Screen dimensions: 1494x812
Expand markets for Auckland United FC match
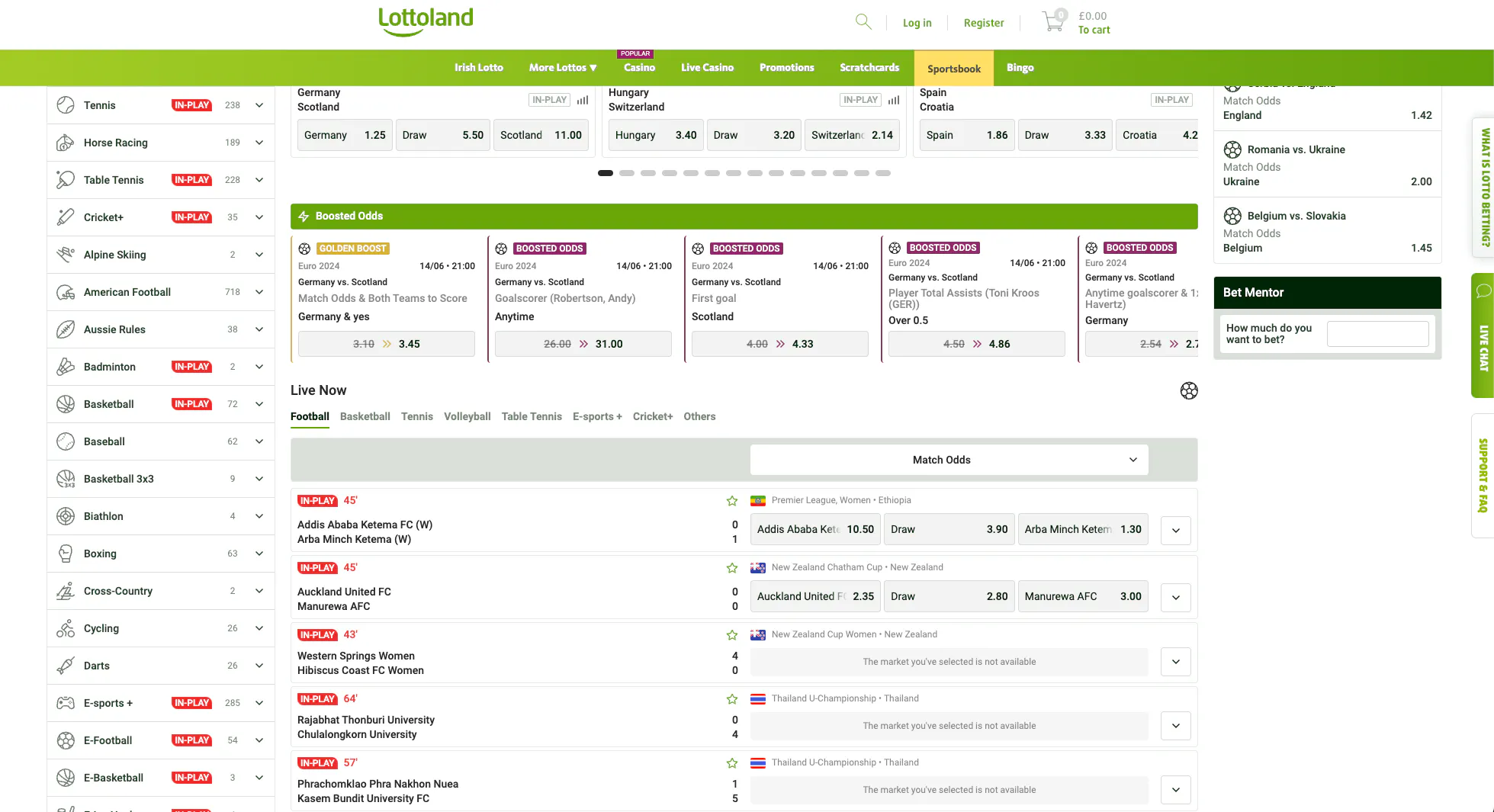click(x=1175, y=598)
